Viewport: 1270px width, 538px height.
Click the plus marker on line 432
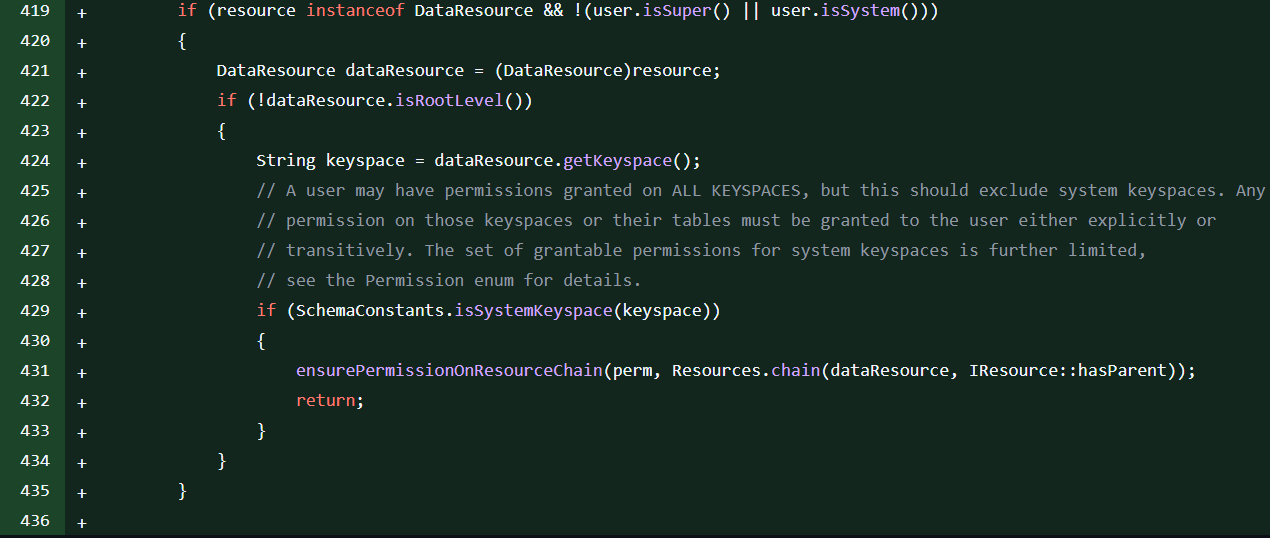click(x=81, y=401)
